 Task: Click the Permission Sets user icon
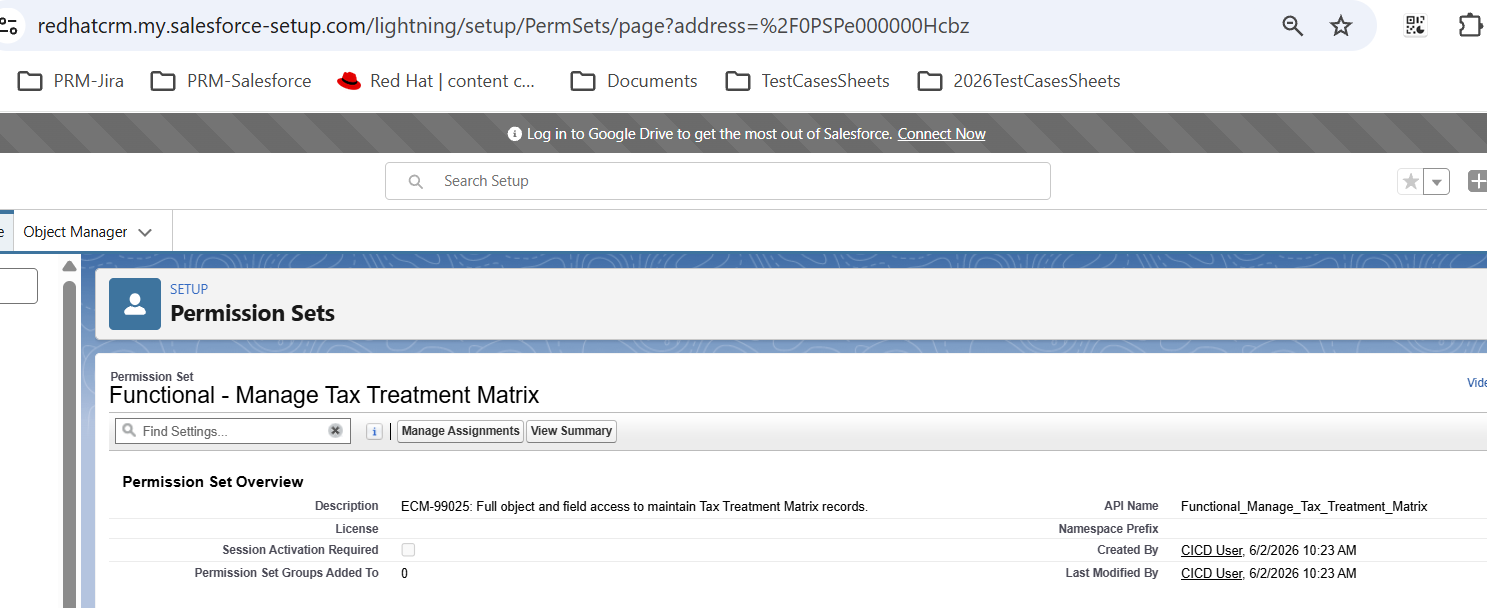[135, 304]
